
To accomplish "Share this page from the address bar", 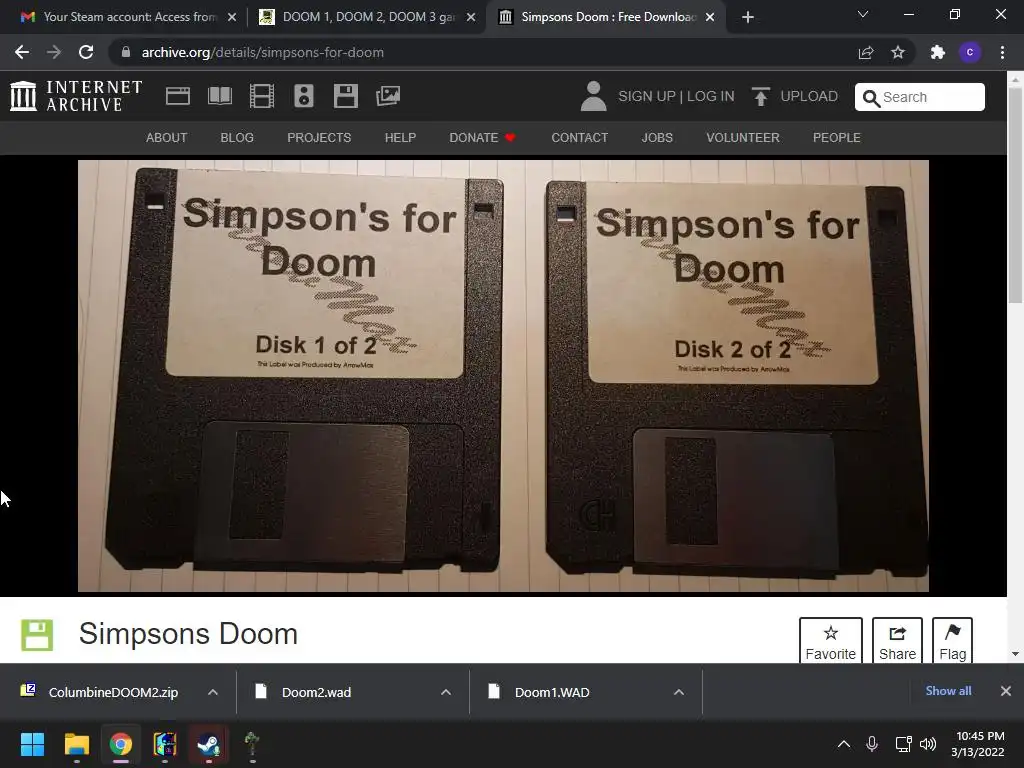I will tap(866, 52).
